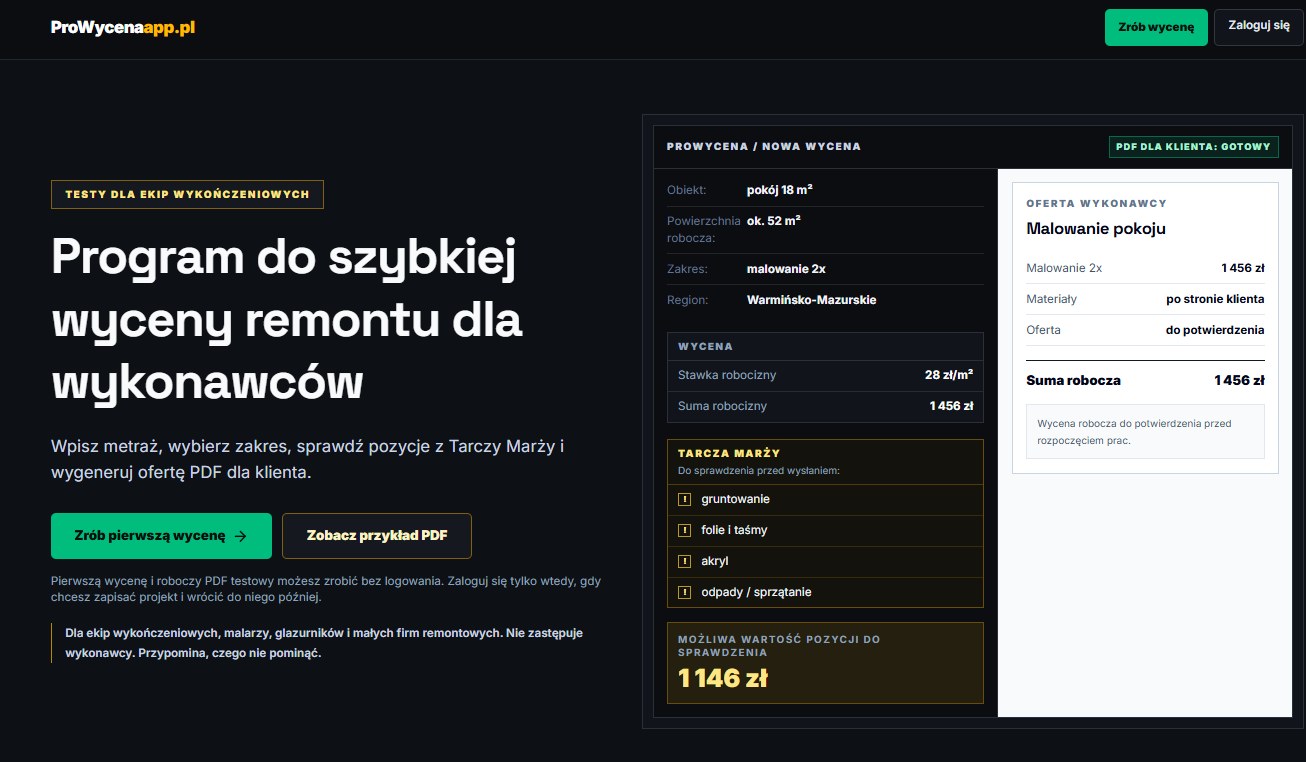
Task: Click the warning icon next to folie i taśmy
Action: tap(685, 530)
